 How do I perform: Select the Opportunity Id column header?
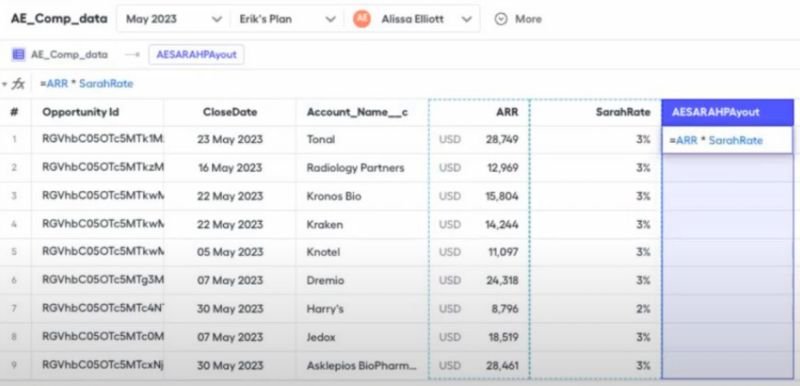tap(97, 112)
